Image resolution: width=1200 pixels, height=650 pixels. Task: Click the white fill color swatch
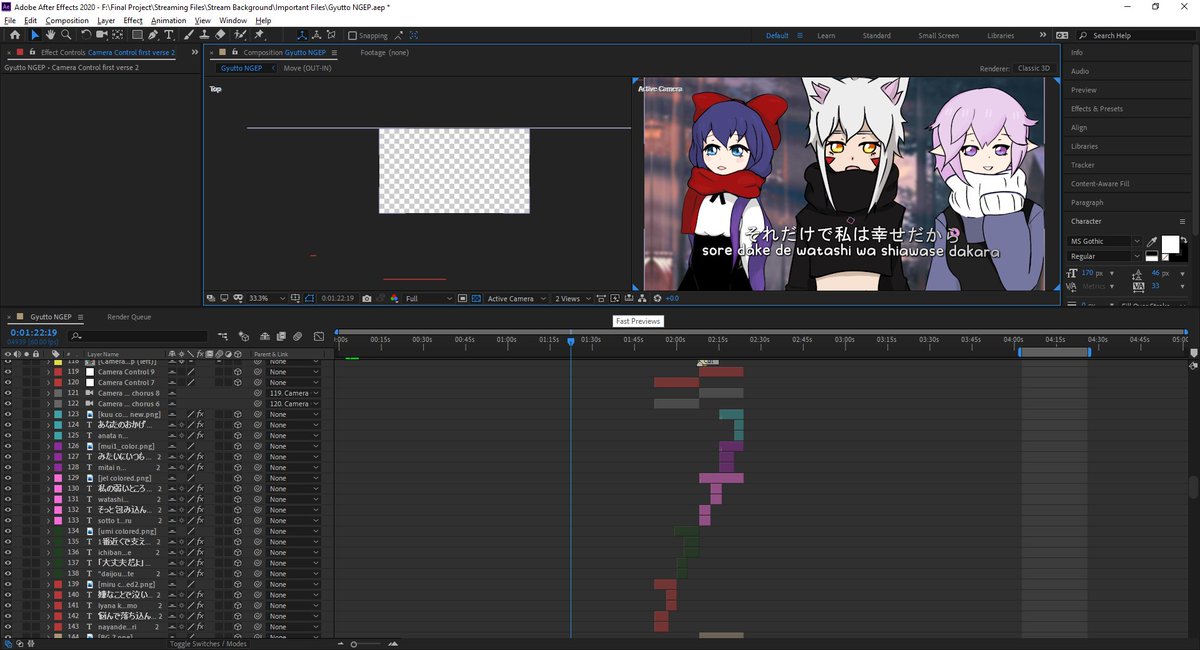click(x=1169, y=244)
